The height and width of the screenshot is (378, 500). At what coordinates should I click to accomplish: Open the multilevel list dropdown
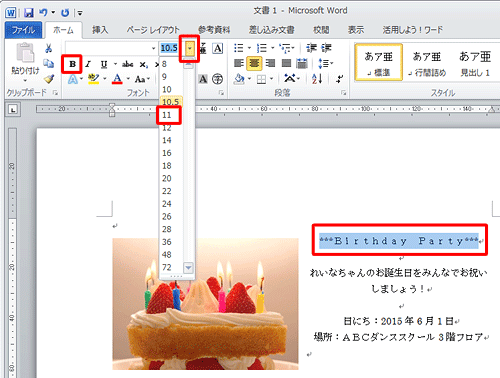point(293,48)
